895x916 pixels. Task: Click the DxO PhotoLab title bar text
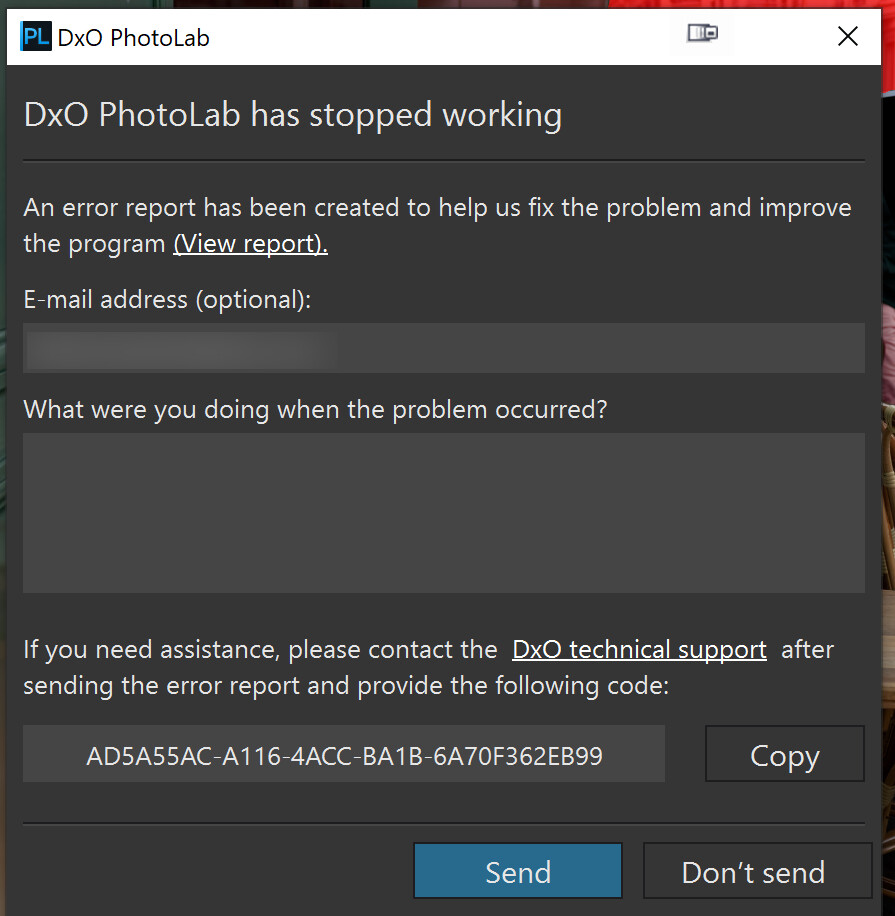(133, 38)
